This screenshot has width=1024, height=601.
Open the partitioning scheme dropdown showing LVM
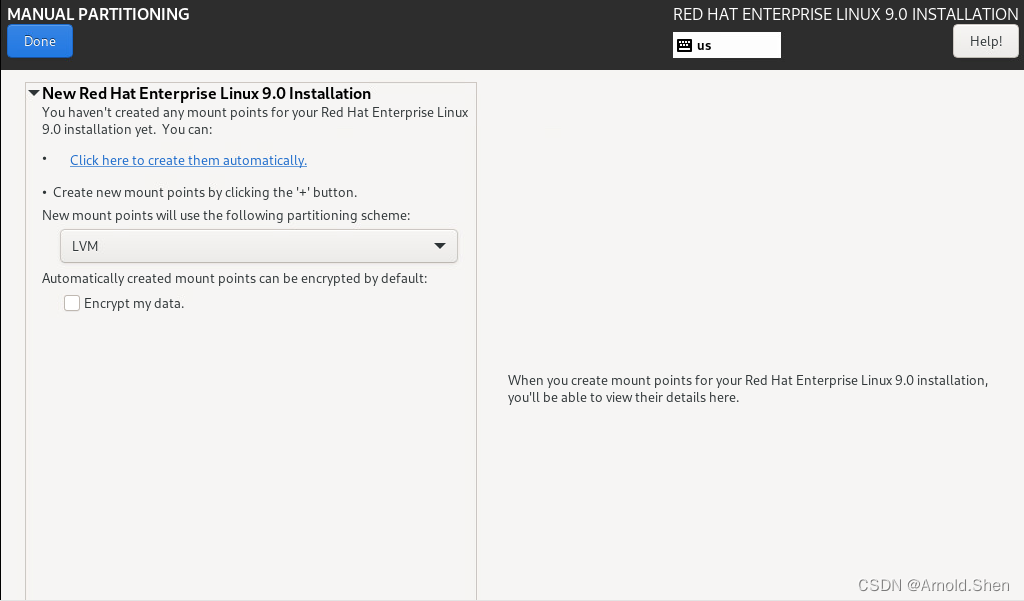[258, 245]
